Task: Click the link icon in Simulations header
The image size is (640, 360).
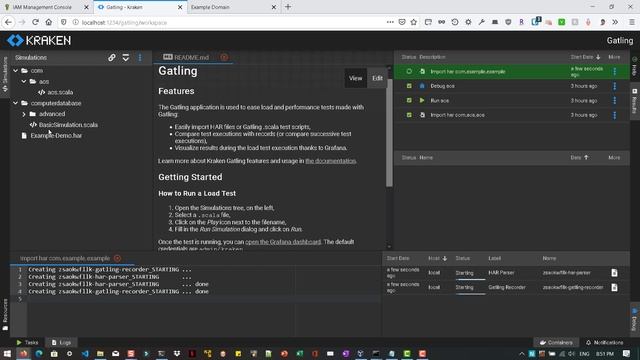Action: click(x=111, y=58)
